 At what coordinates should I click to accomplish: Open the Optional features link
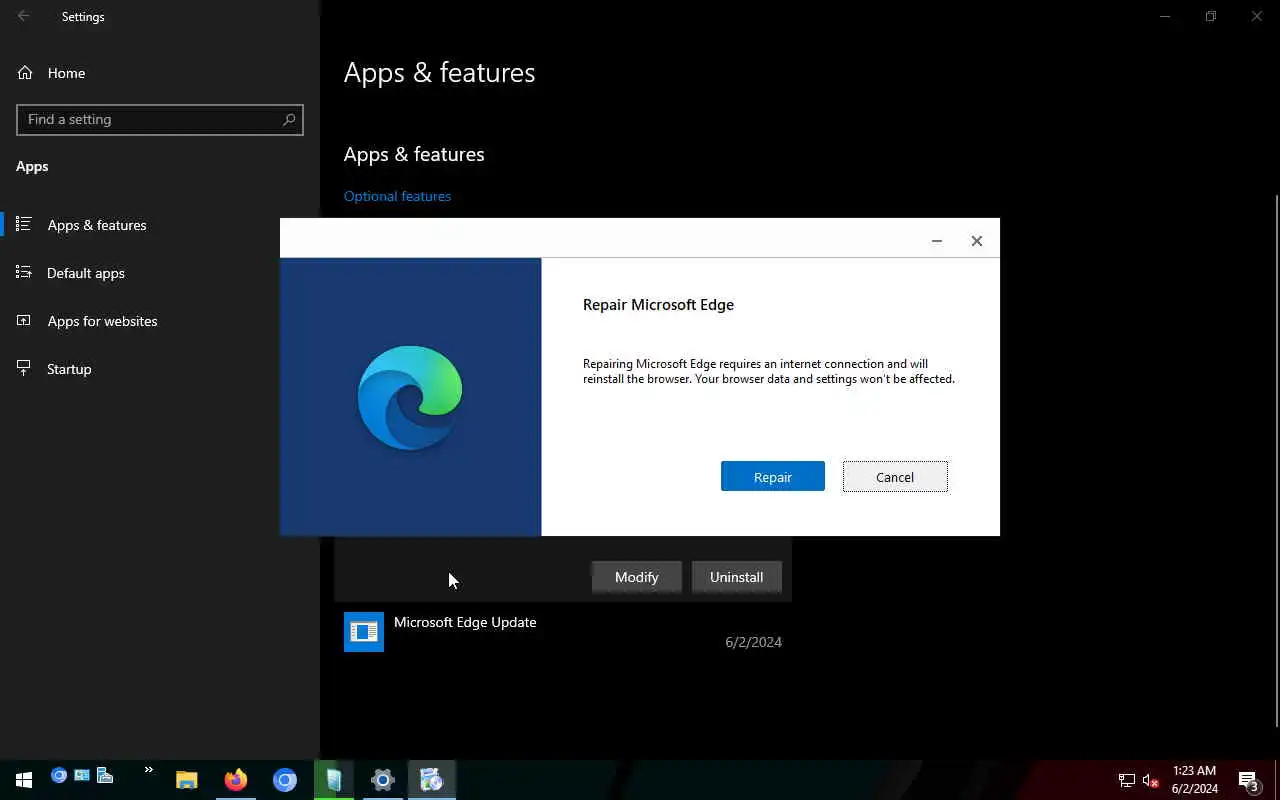tap(397, 196)
